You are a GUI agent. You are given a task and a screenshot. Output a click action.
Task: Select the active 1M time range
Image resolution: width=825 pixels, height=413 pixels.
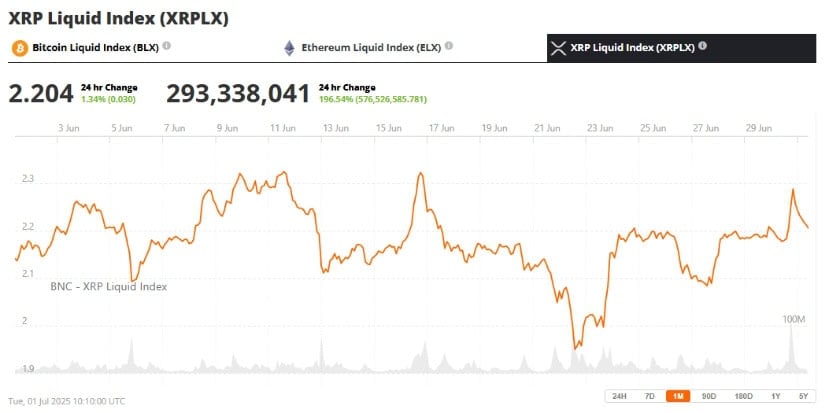678,396
